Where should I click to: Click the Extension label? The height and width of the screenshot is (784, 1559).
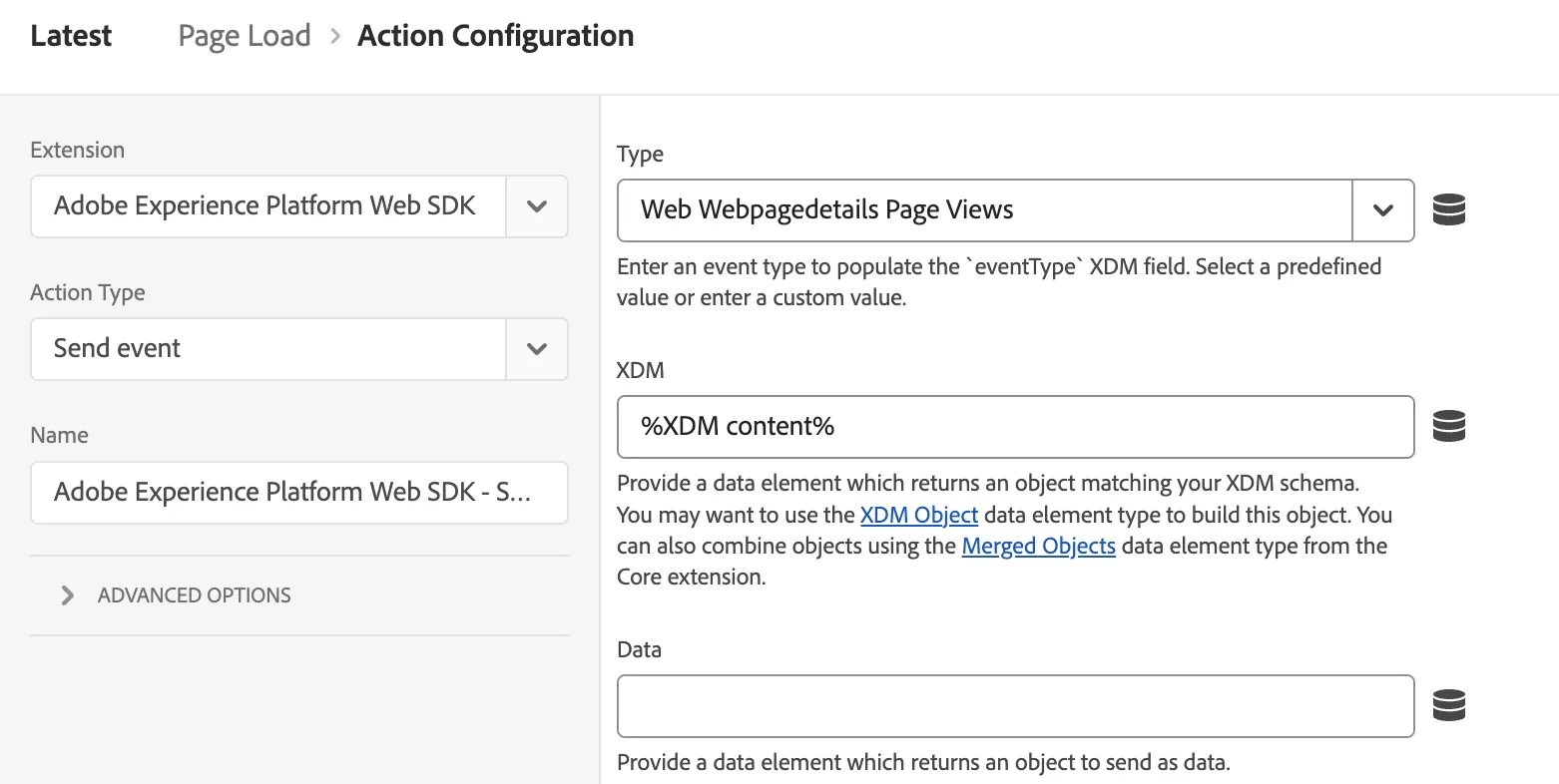point(78,150)
